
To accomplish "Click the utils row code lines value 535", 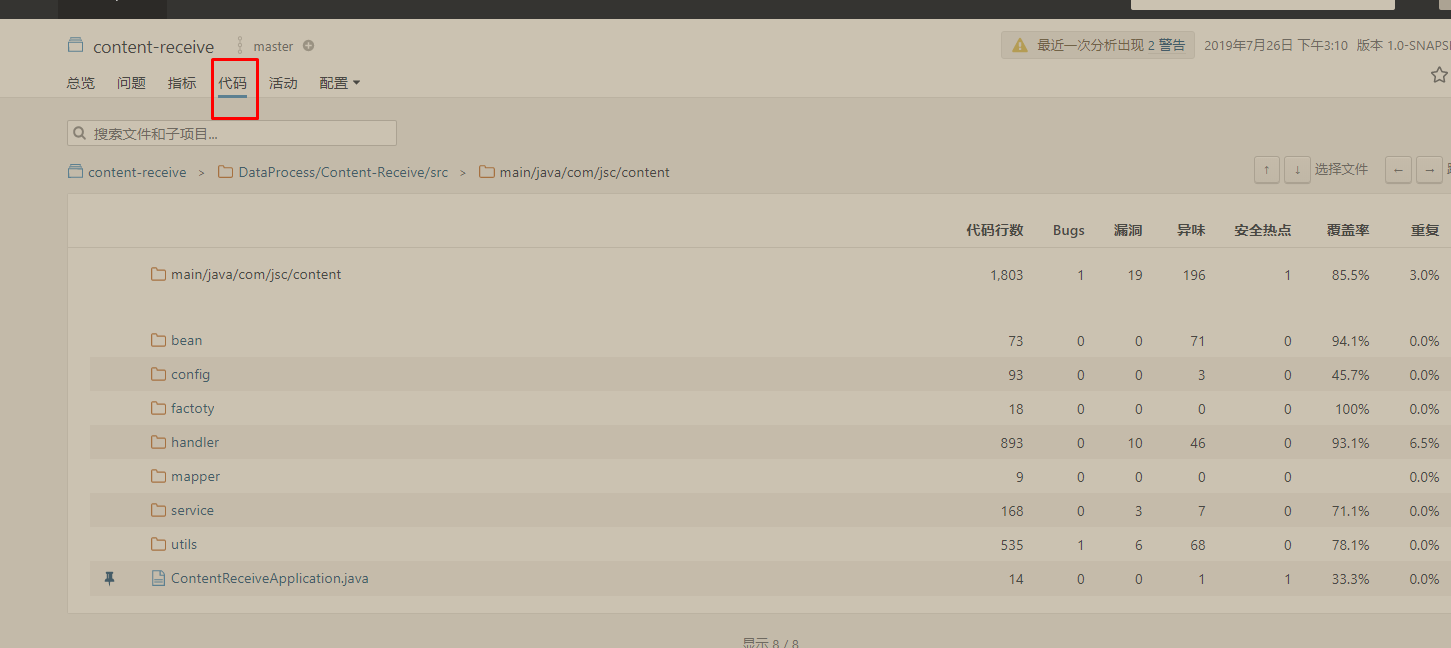I will coord(1012,544).
